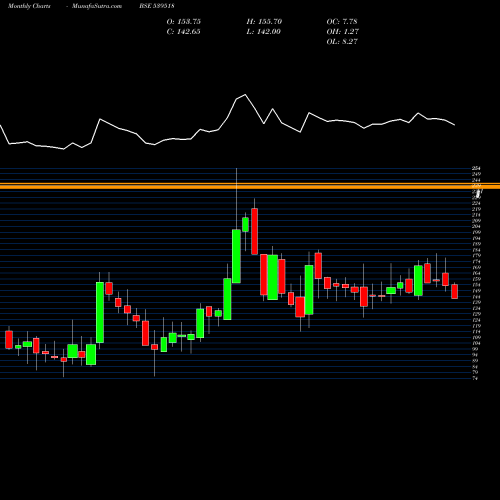Screen dimensions: 500x500
Task: Click the 224 price axis label
Action: [476, 203]
